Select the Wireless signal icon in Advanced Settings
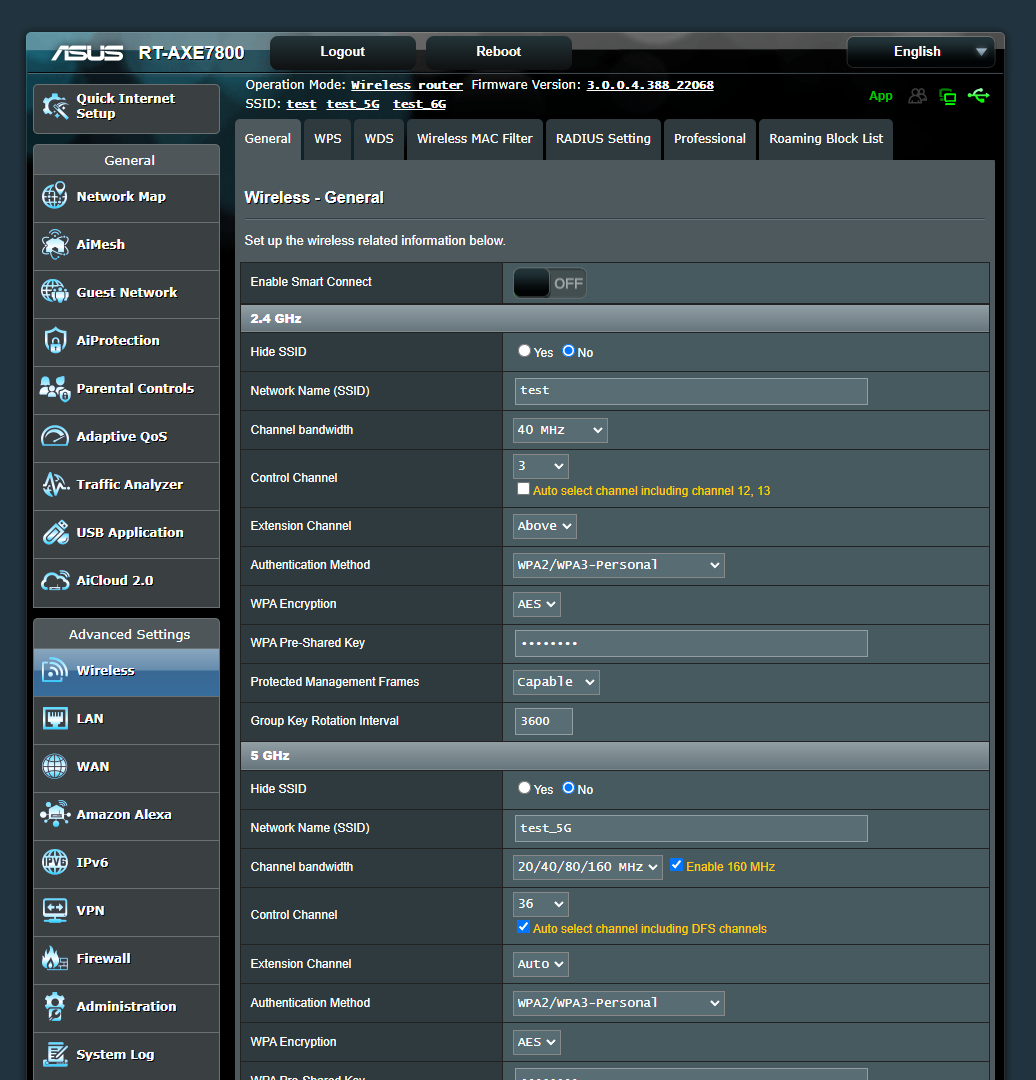Image resolution: width=1036 pixels, height=1080 pixels. click(55, 670)
